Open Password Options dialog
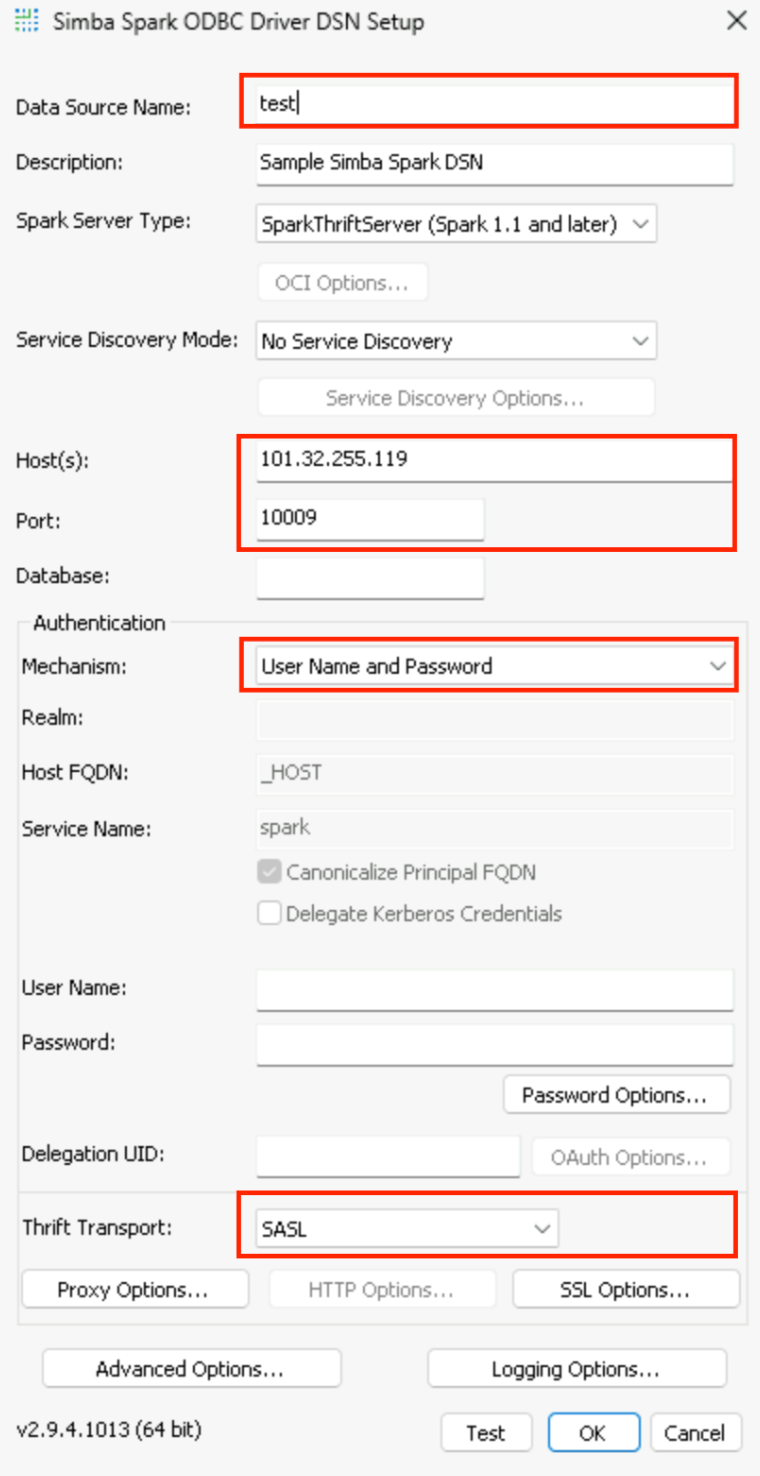Viewport: 760px width, 1476px height. click(616, 1095)
